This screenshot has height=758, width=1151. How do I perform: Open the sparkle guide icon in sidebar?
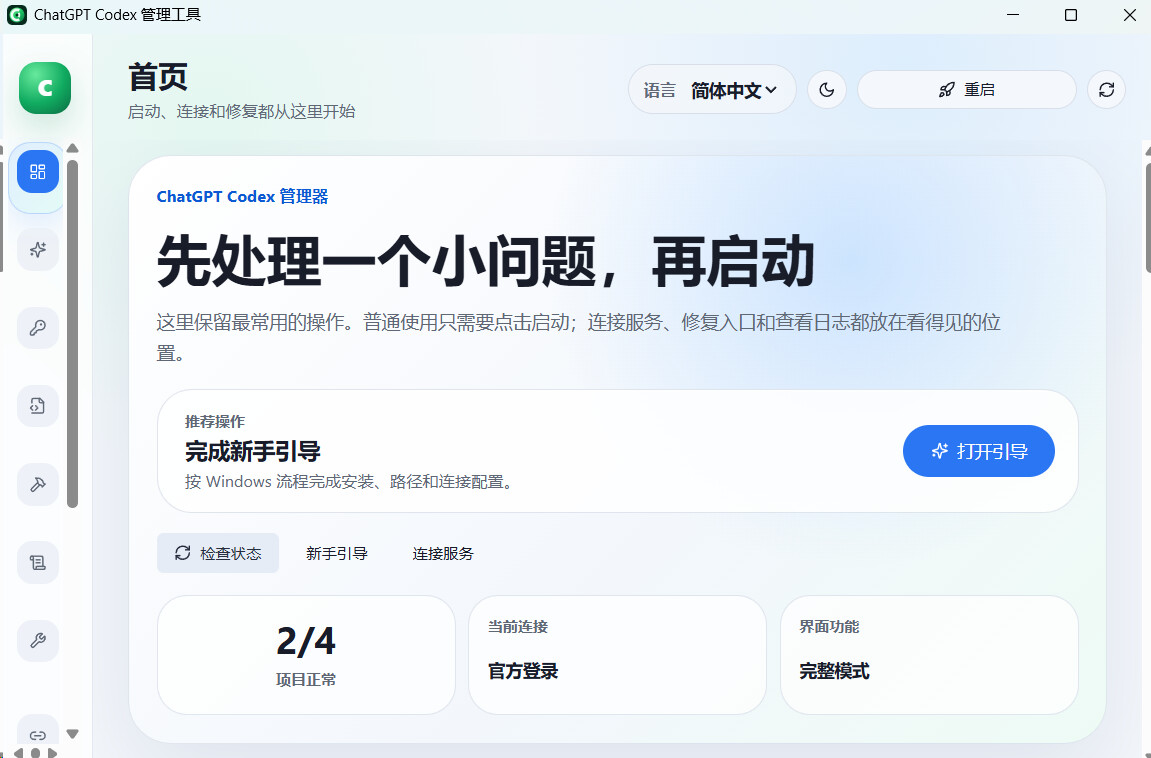click(x=38, y=249)
